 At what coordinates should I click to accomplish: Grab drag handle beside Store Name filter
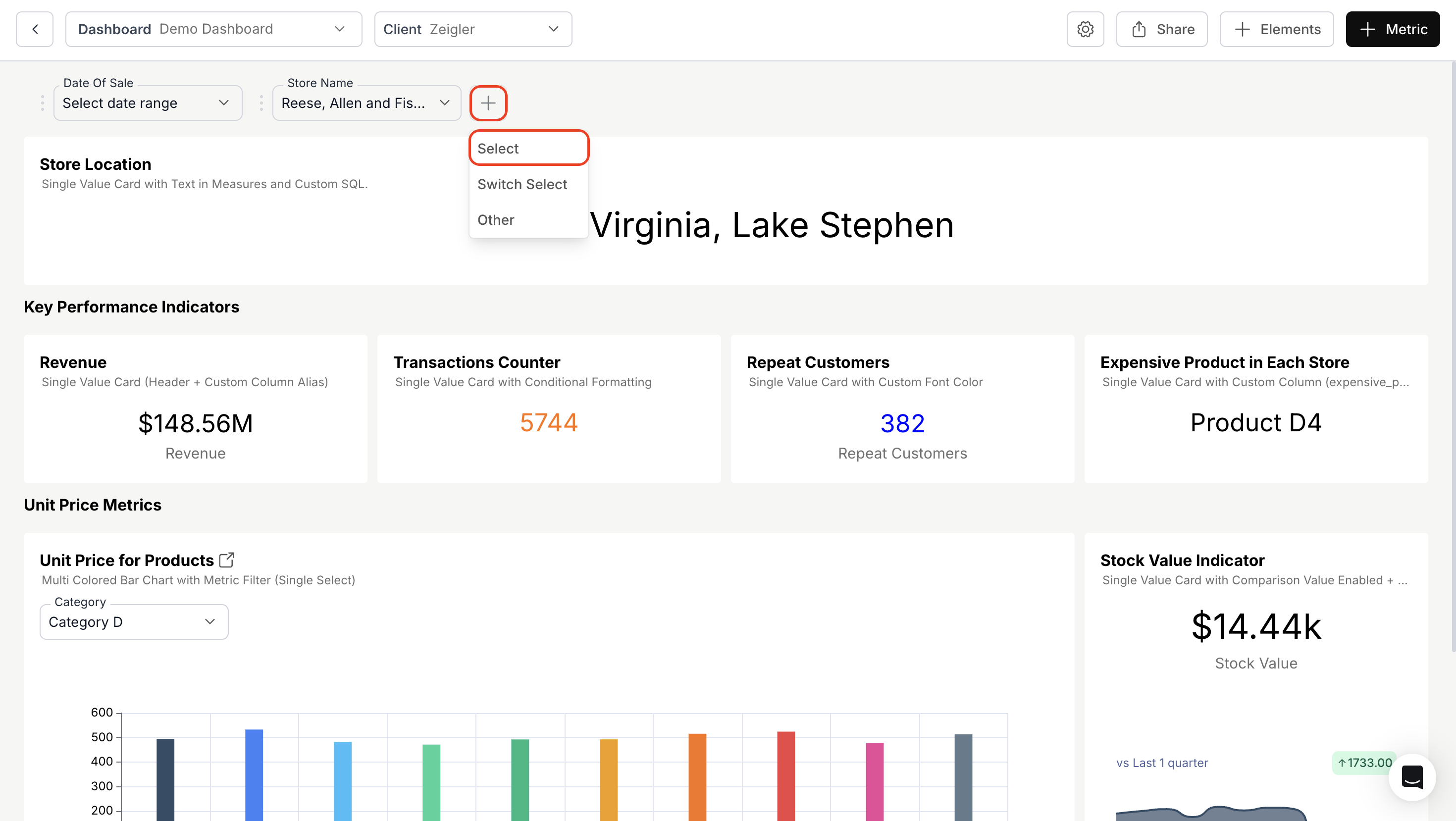(x=261, y=103)
